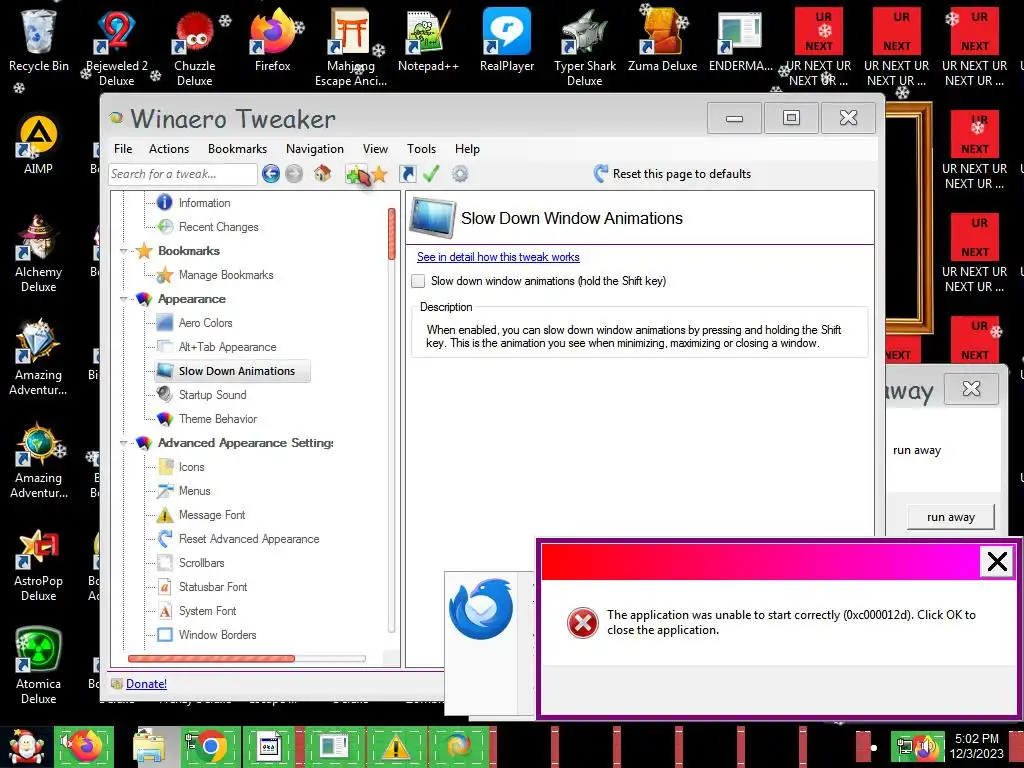Select the Zuma Deluxe desktop icon
1024x768 pixels.
(662, 41)
